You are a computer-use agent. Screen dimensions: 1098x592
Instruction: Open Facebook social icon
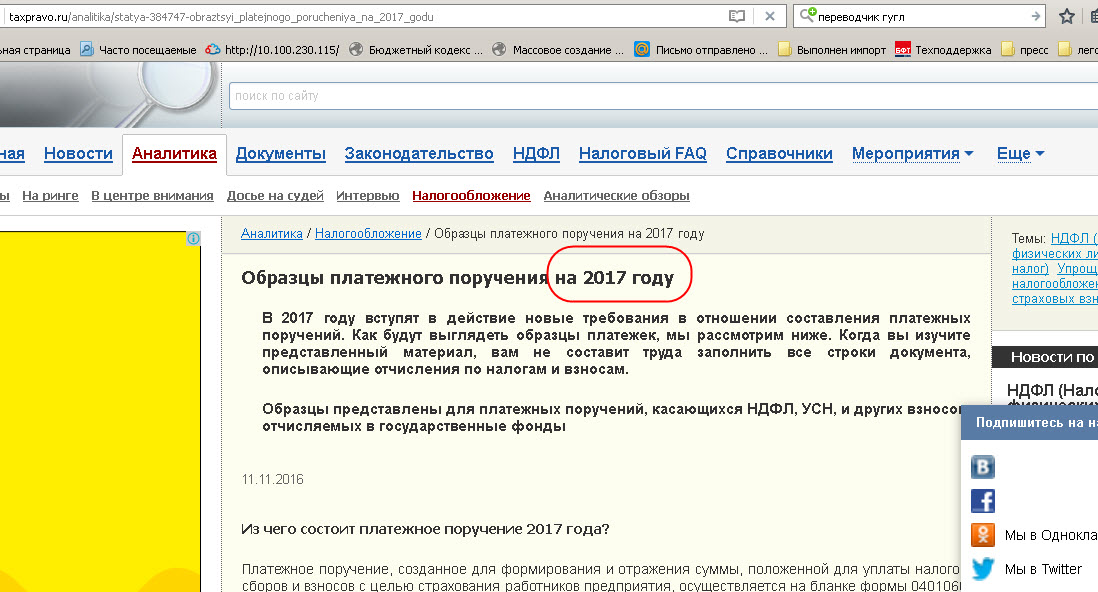tap(982, 501)
